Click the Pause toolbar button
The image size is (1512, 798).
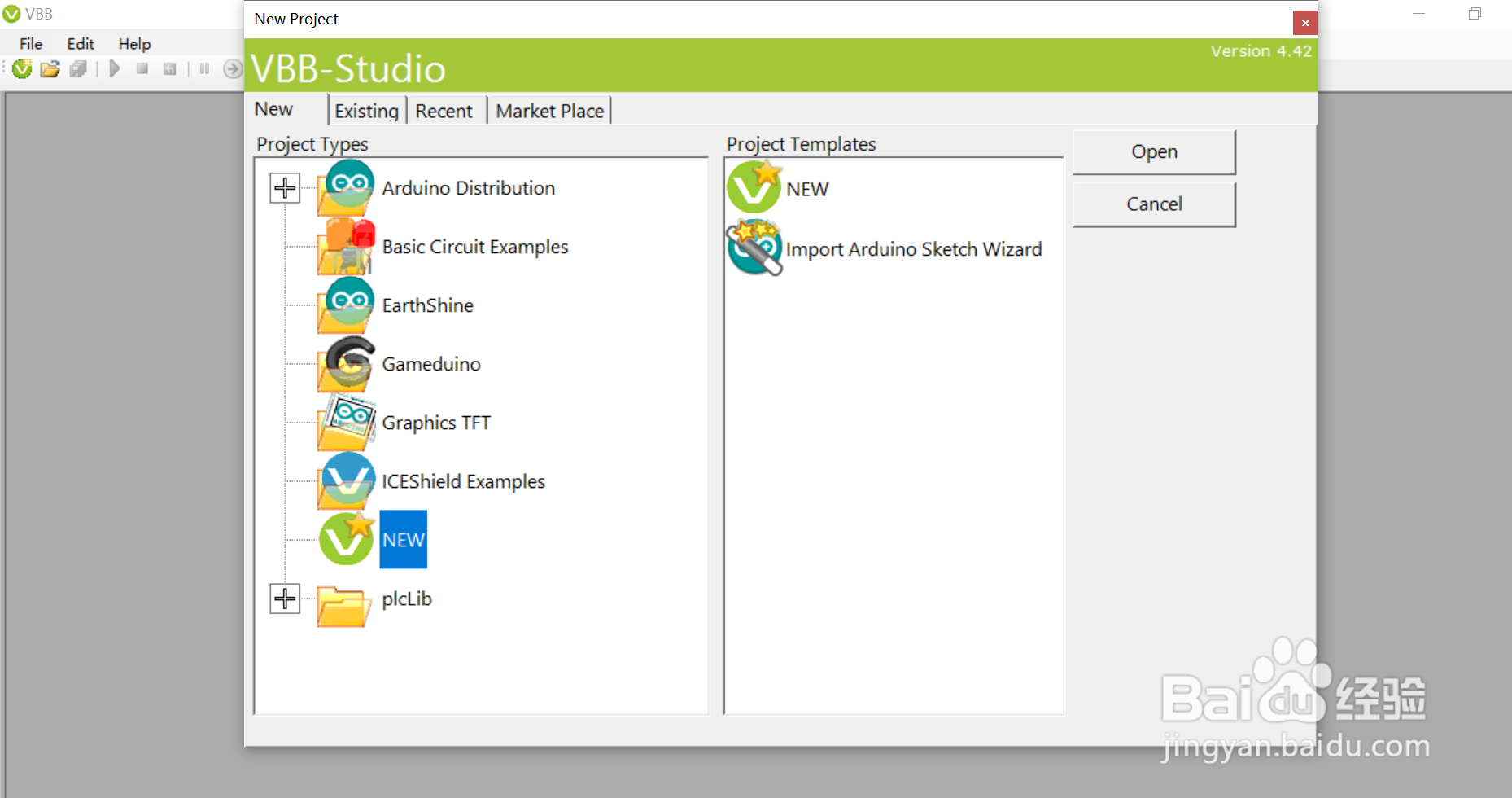(x=204, y=69)
